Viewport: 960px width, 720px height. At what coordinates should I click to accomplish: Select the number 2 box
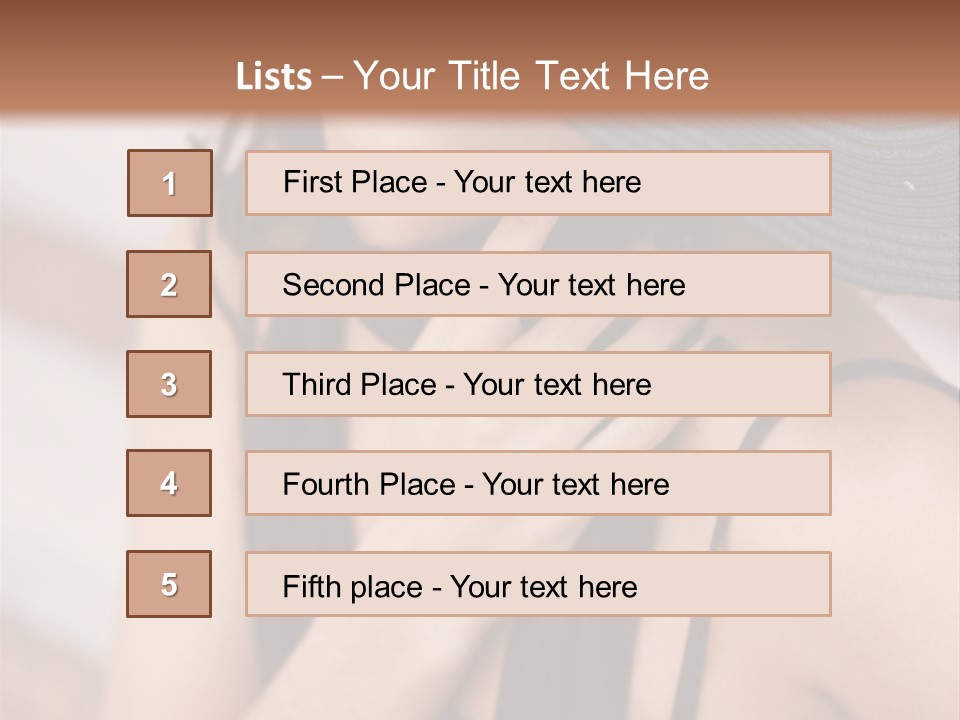[169, 284]
